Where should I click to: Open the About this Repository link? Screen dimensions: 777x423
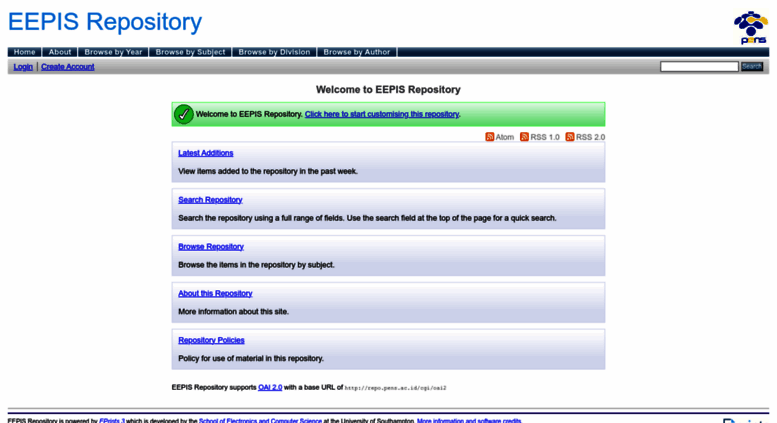pyautogui.click(x=215, y=293)
